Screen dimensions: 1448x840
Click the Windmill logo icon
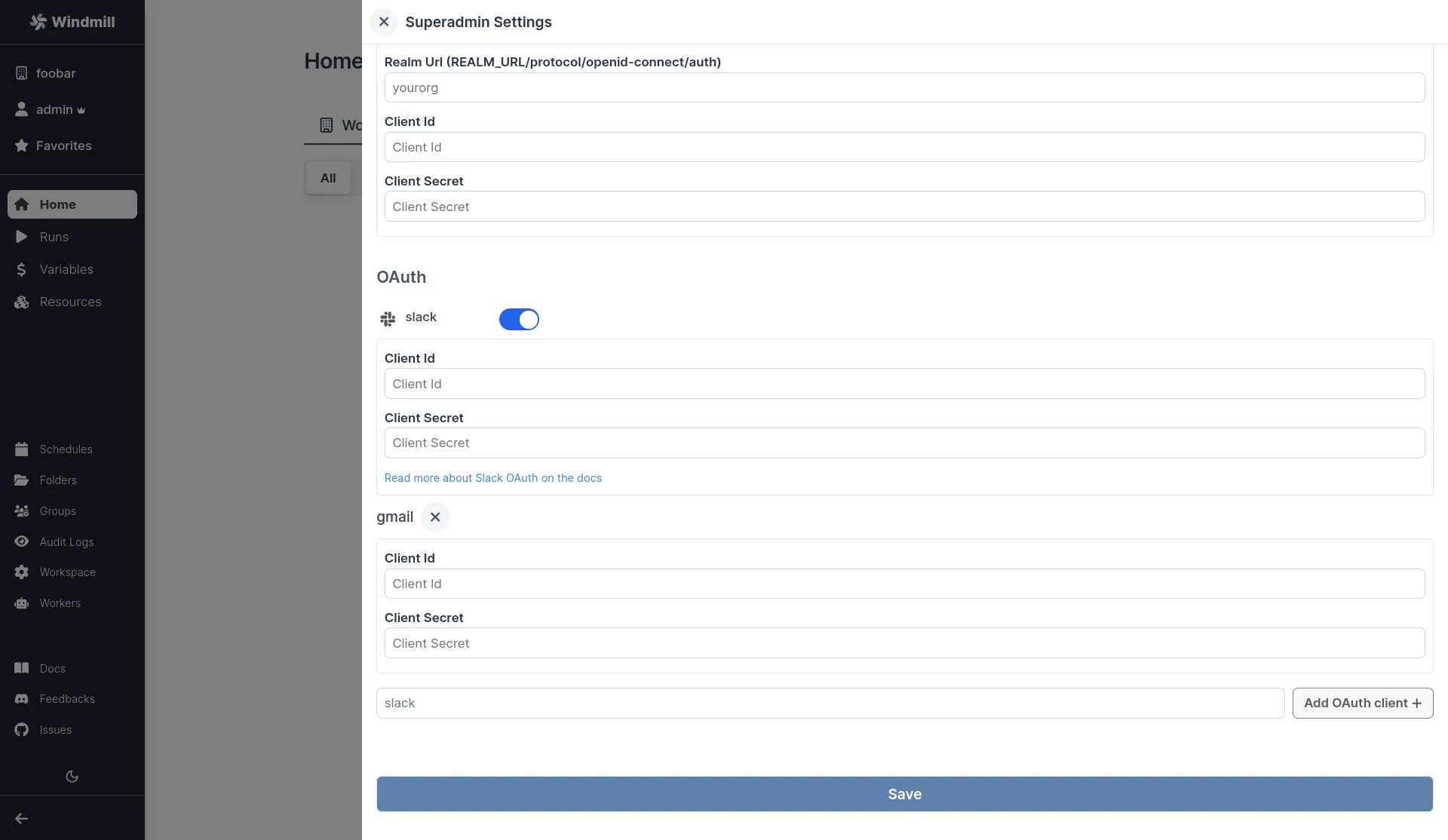(x=38, y=21)
